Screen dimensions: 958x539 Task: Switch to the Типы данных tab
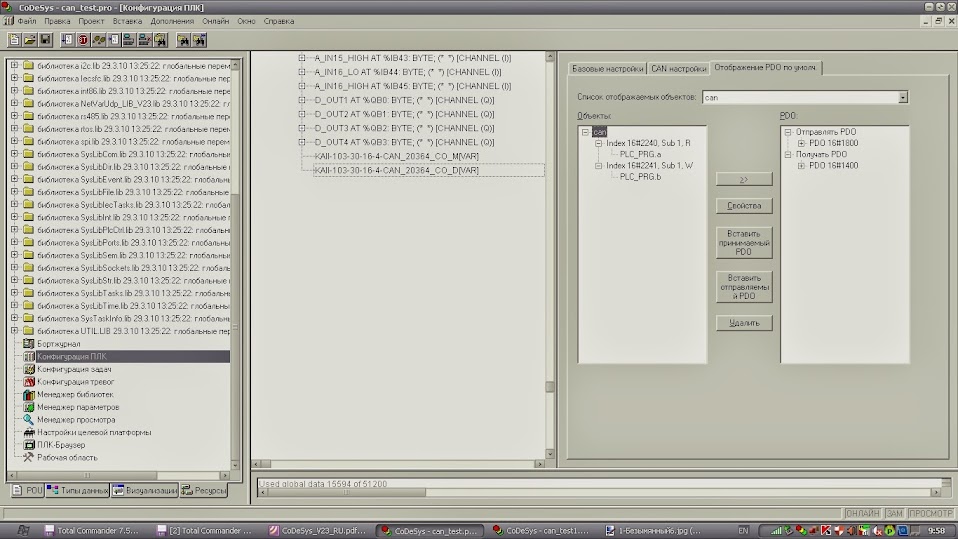pos(78,490)
